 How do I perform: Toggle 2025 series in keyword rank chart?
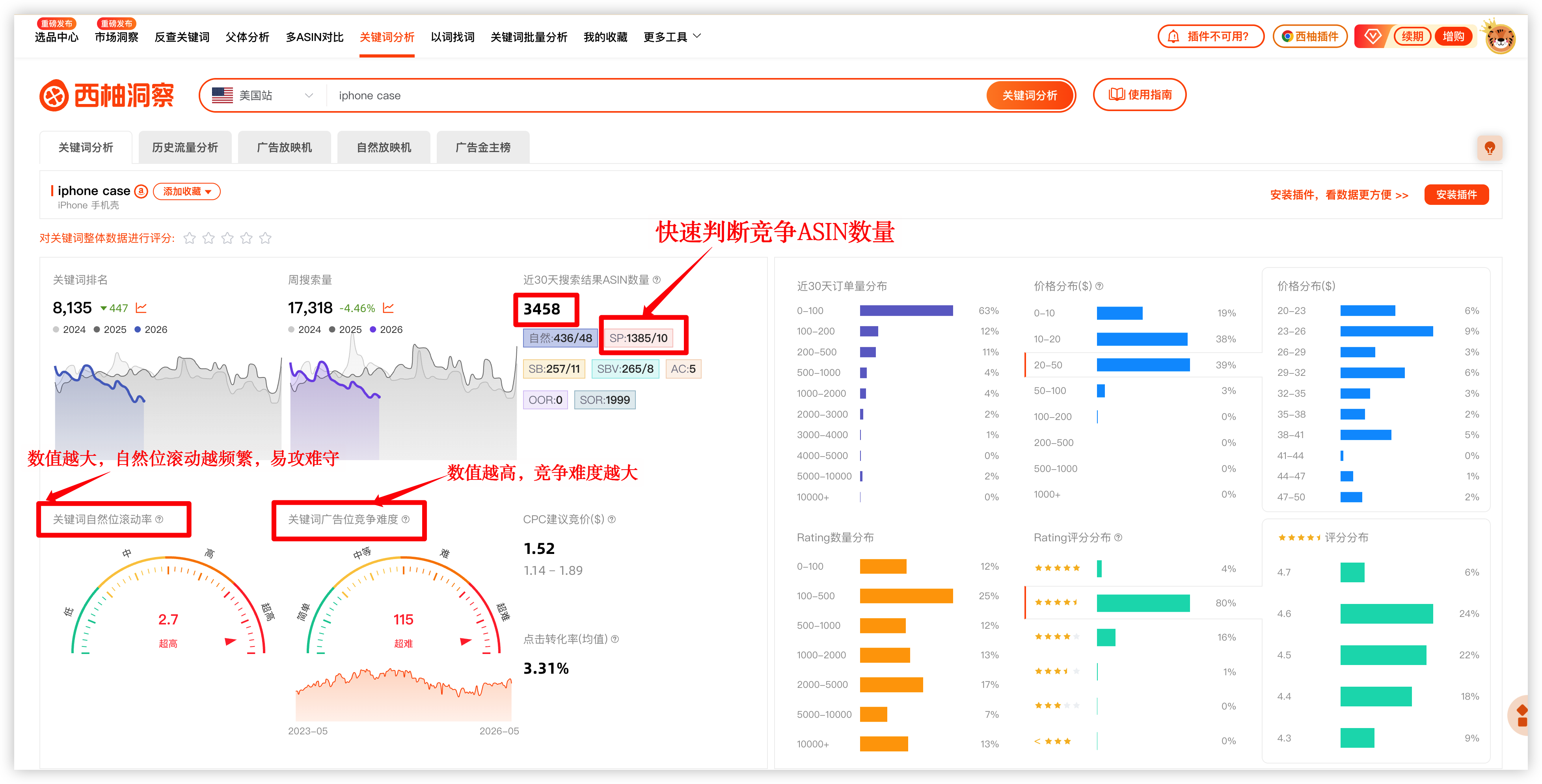coord(110,329)
